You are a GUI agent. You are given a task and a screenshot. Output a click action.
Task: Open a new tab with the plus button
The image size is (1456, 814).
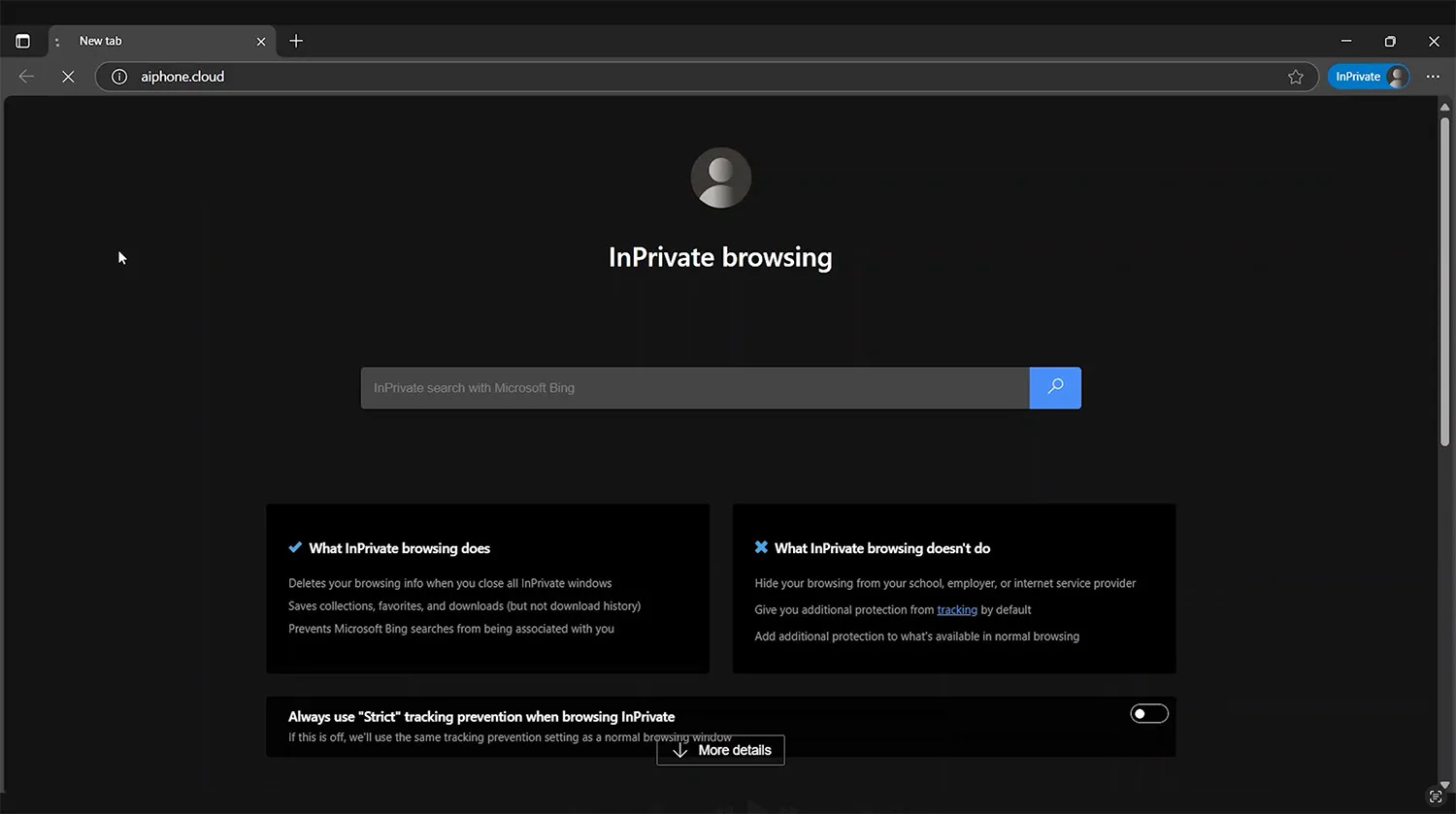(296, 41)
